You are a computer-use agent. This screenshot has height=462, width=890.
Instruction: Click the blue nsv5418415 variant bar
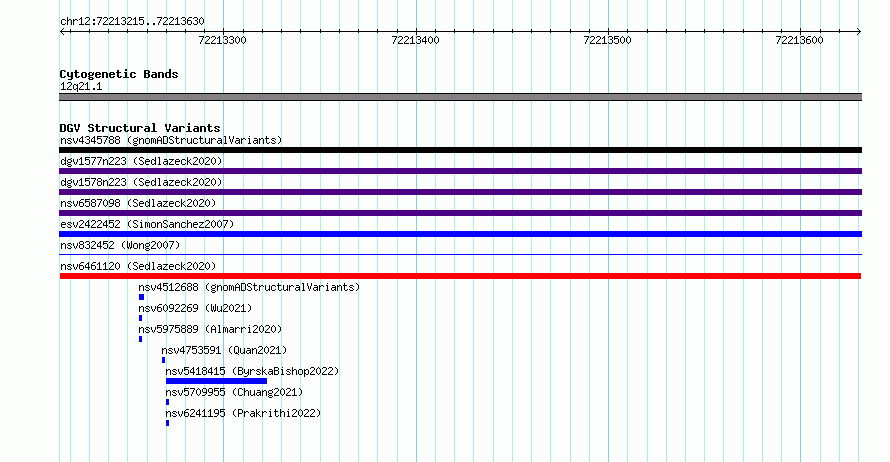point(216,381)
